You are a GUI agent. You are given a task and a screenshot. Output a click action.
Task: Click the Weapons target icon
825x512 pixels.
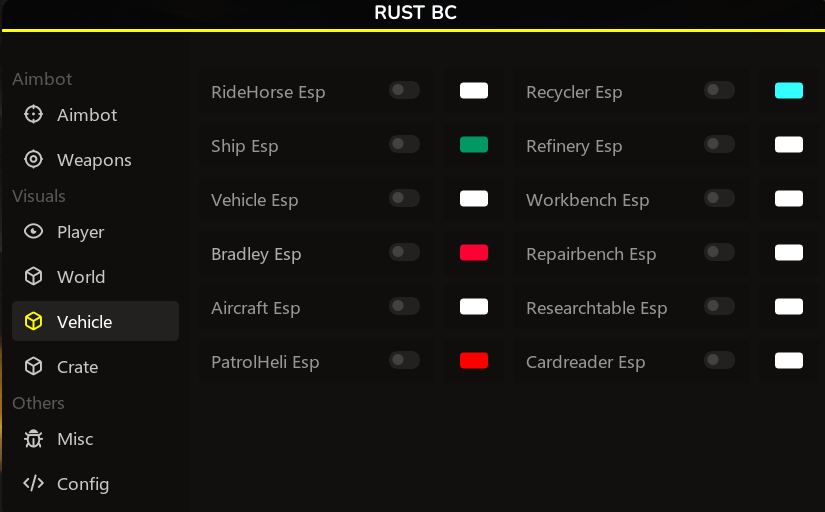point(34,160)
